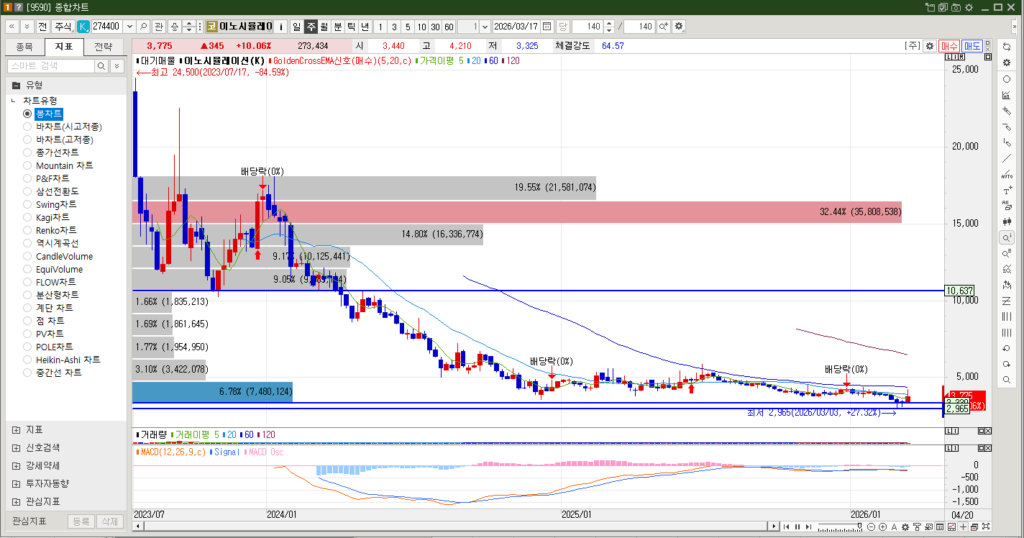Click the 스마트 검색 input field

(50, 65)
